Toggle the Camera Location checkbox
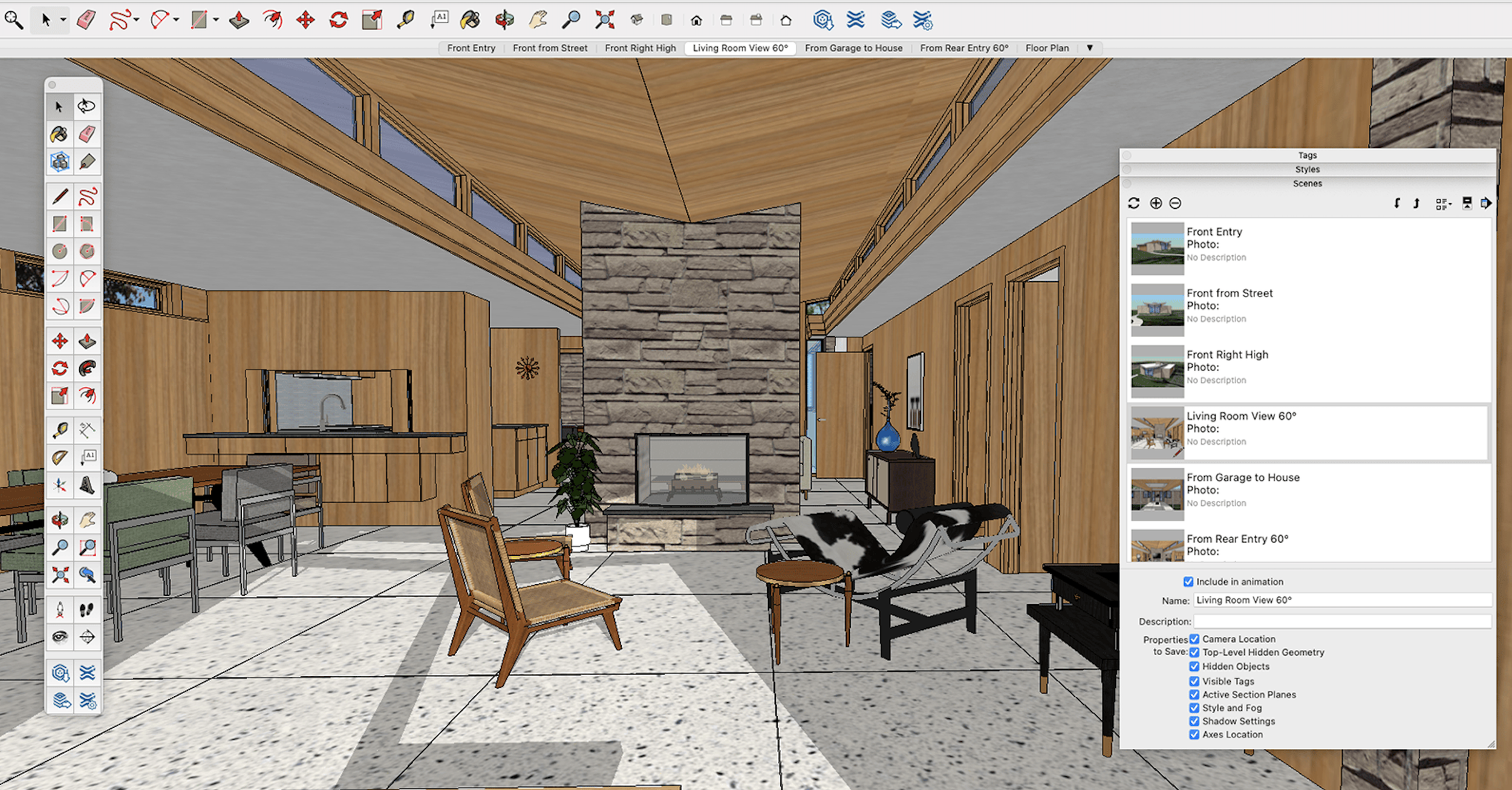Image resolution: width=1512 pixels, height=790 pixels. click(1194, 639)
